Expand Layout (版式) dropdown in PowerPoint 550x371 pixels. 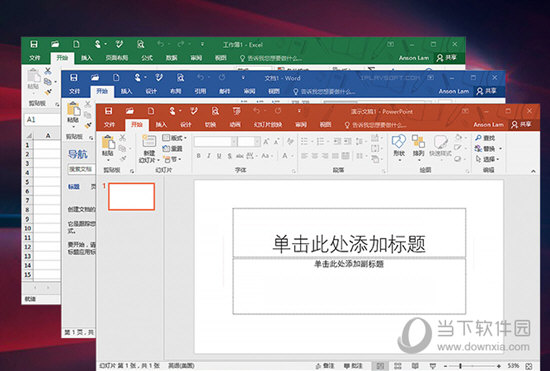point(174,138)
